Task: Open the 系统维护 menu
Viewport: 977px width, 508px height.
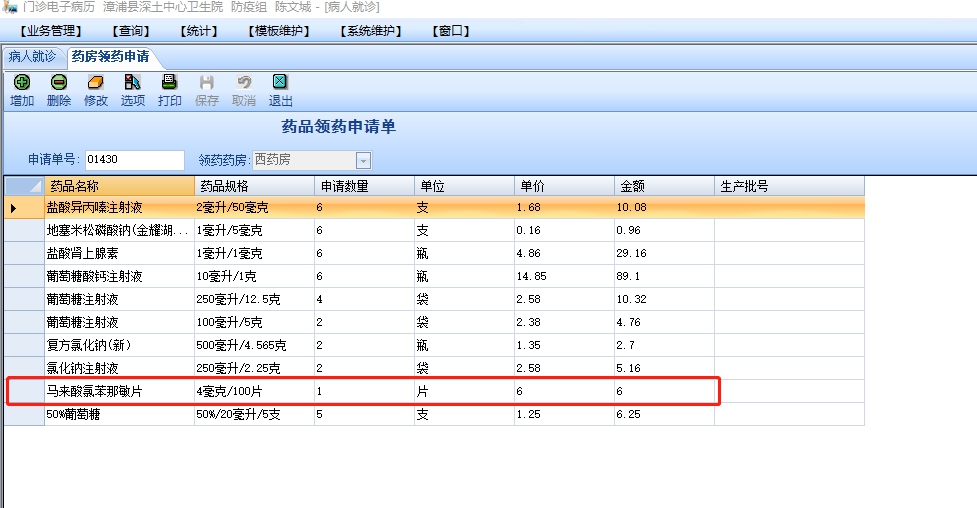Action: pyautogui.click(x=371, y=31)
